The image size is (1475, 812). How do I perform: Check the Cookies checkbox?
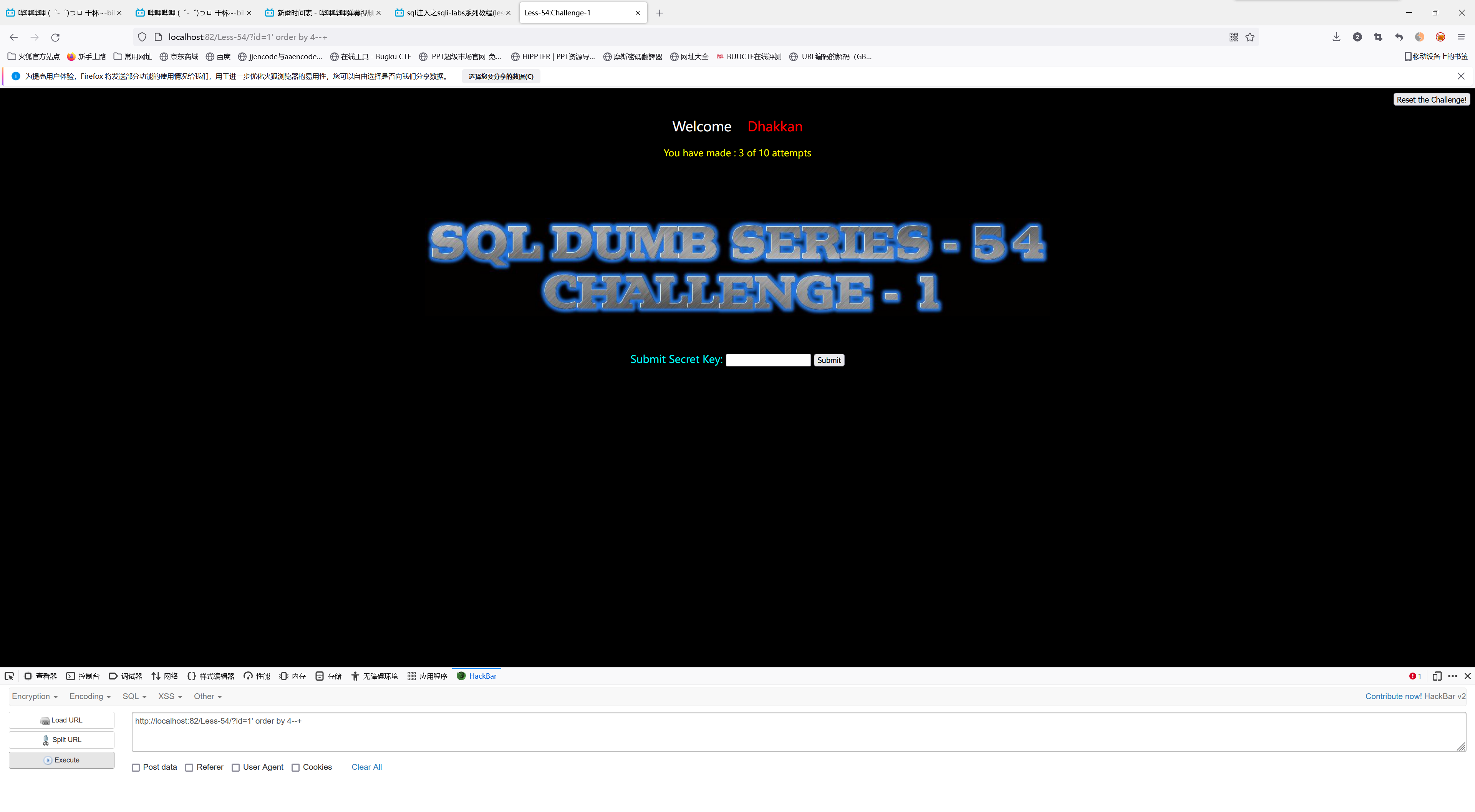[295, 768]
